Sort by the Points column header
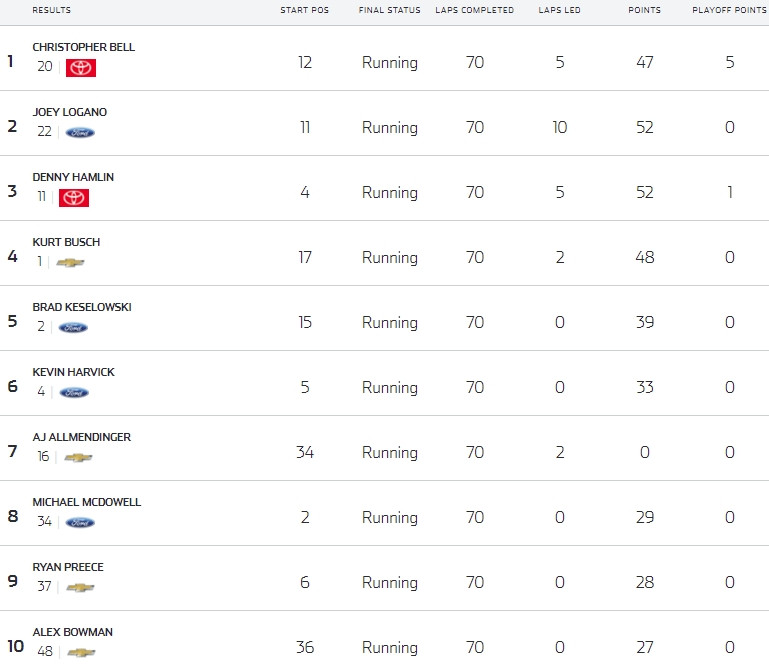The image size is (769, 669). click(x=644, y=10)
